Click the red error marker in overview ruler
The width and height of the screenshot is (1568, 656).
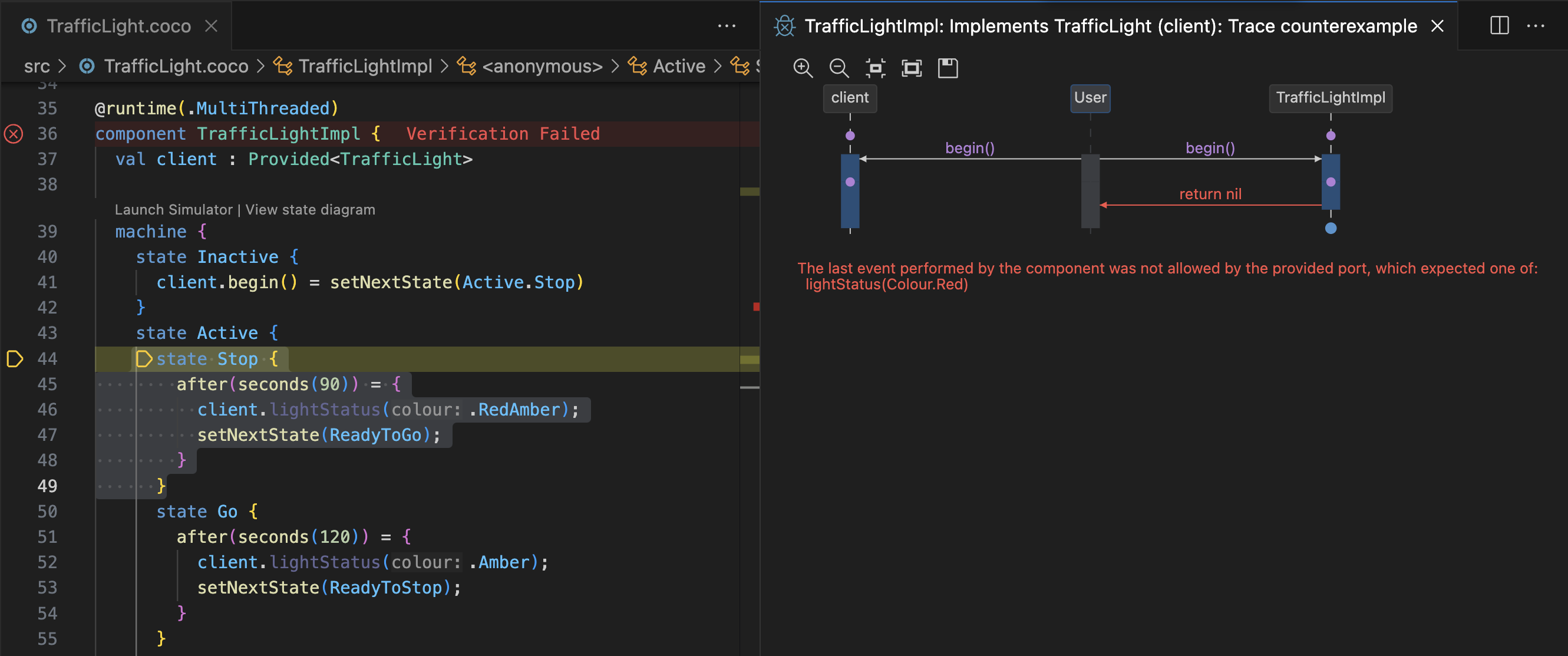[756, 307]
